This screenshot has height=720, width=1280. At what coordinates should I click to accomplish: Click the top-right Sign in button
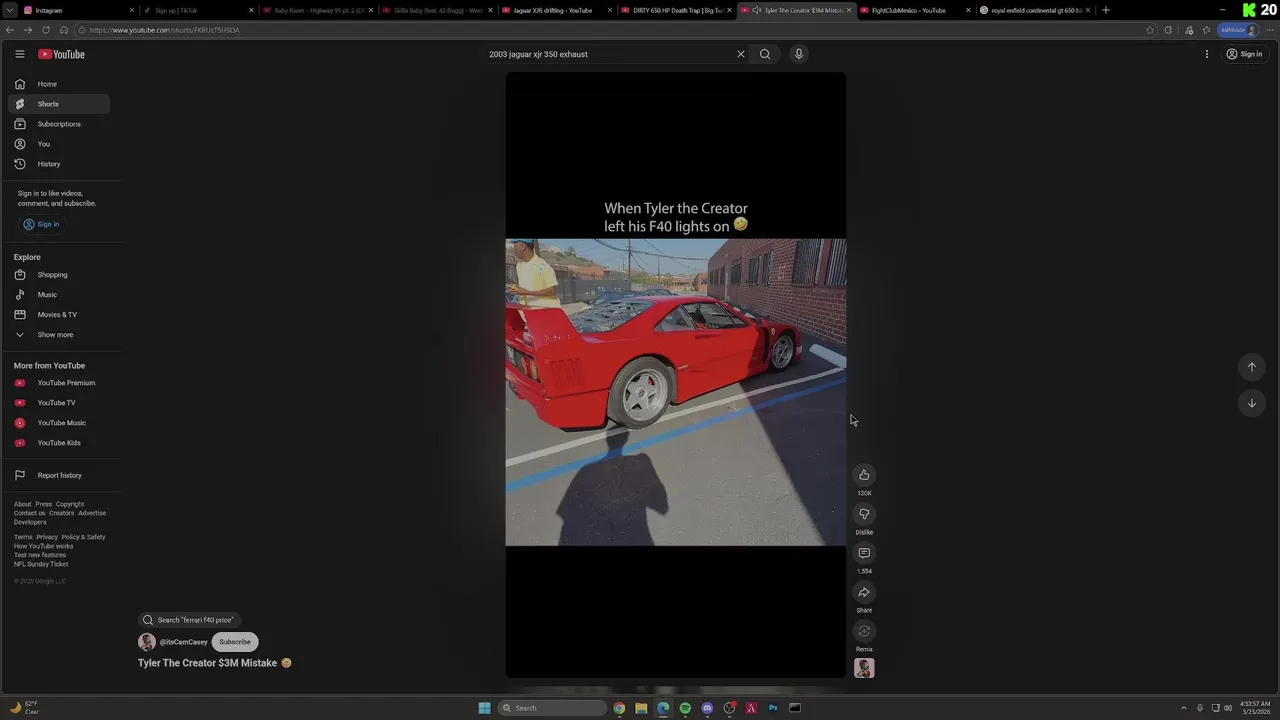pyautogui.click(x=1244, y=54)
